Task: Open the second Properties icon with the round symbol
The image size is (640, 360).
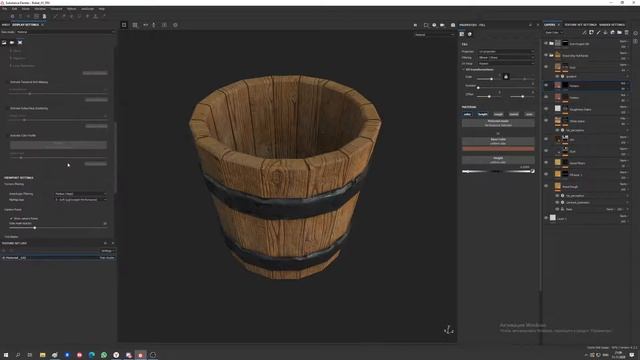Action: point(470,34)
